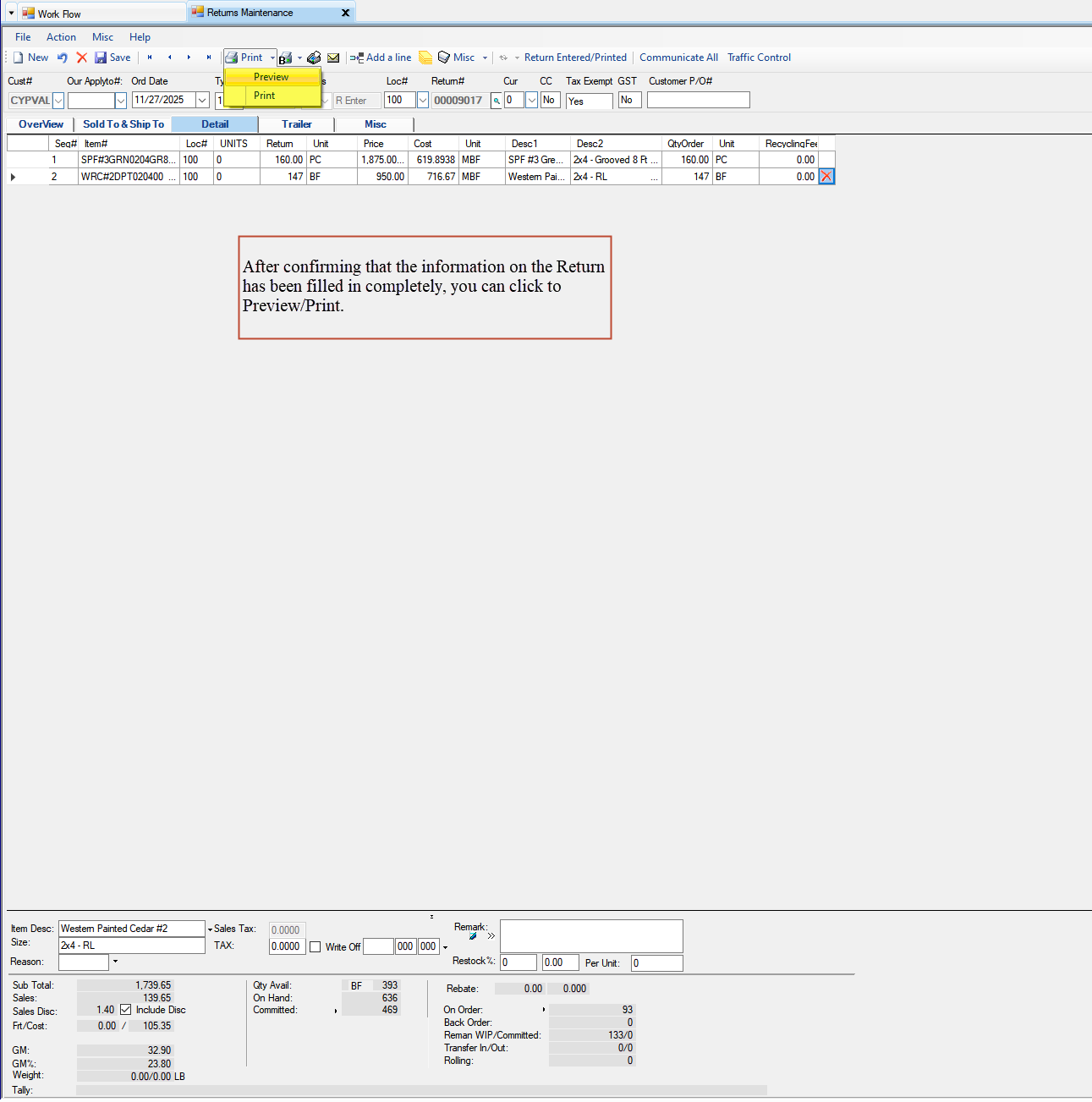
Task: Switch to the Trailer tab
Action: tap(296, 123)
